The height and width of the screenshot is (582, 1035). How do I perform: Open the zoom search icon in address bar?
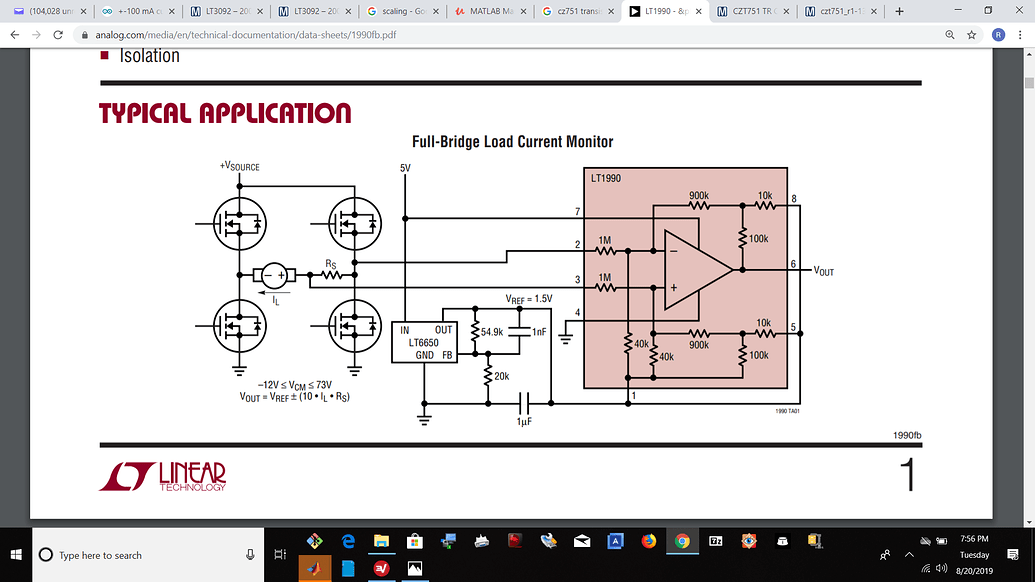coord(949,33)
